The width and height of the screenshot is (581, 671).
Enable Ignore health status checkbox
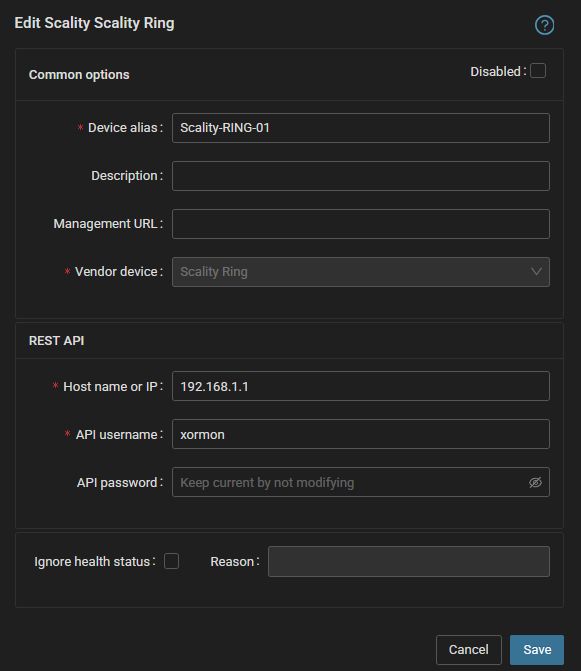tap(172, 561)
